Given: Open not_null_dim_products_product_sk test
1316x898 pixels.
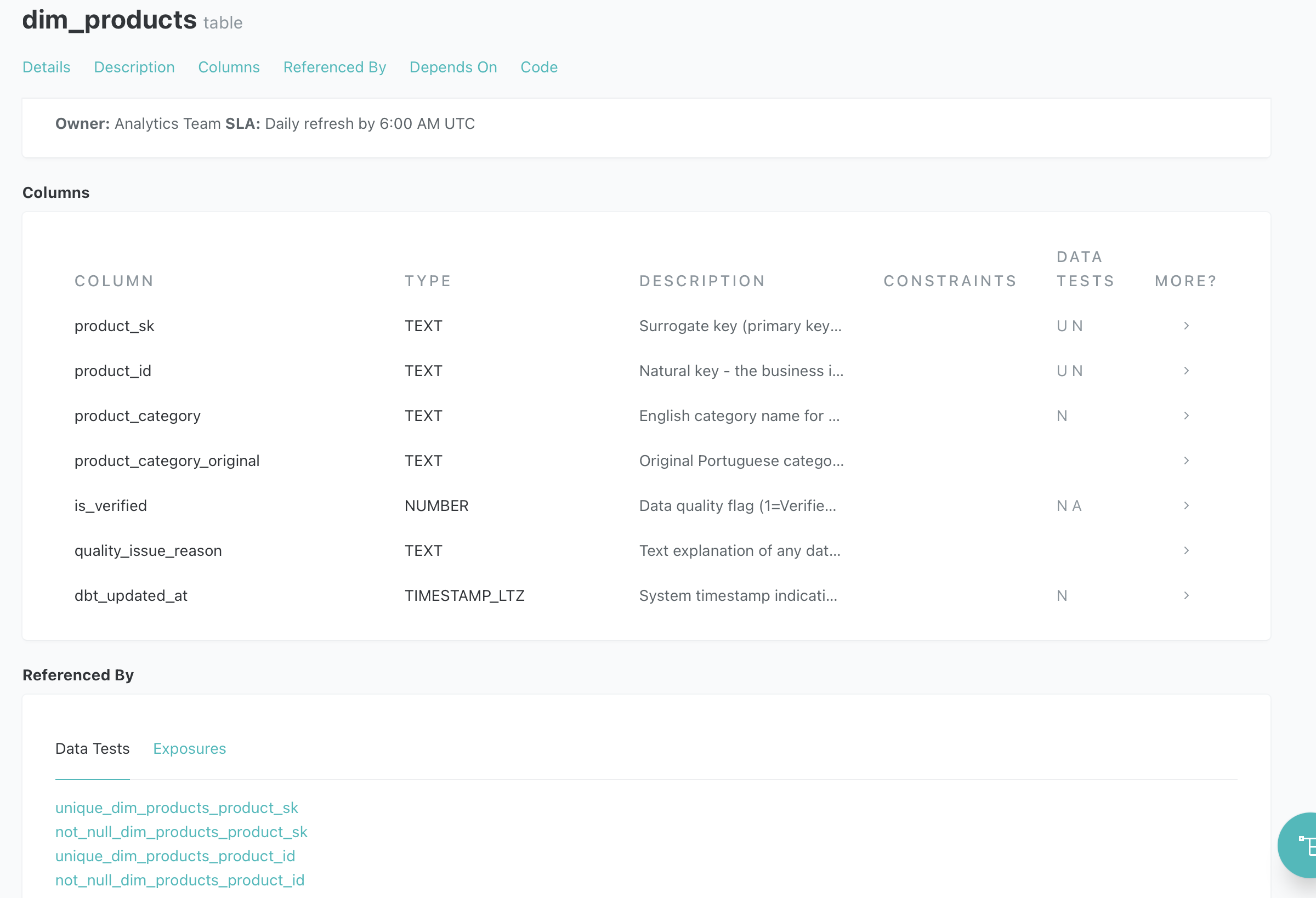Looking at the screenshot, I should coord(181,832).
